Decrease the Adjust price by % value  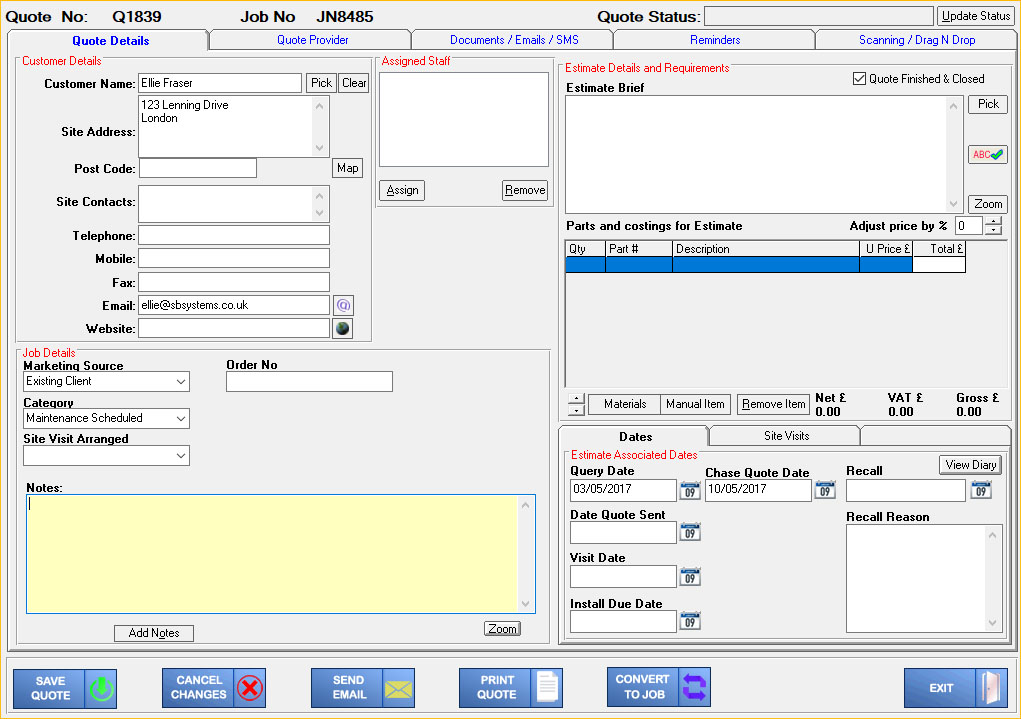[993, 231]
